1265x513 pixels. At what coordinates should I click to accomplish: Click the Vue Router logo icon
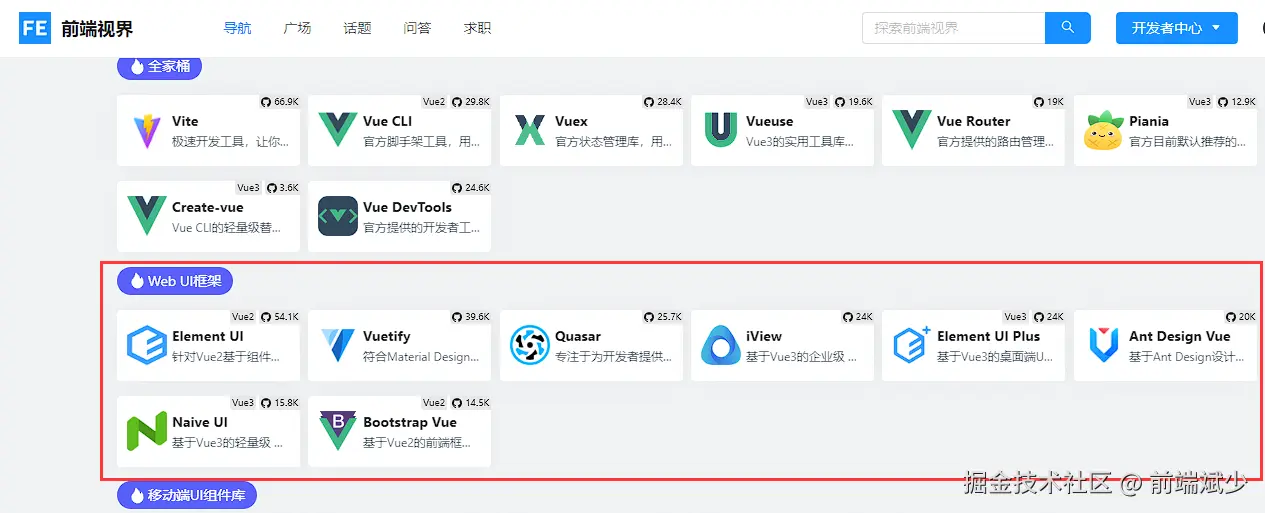pos(912,130)
